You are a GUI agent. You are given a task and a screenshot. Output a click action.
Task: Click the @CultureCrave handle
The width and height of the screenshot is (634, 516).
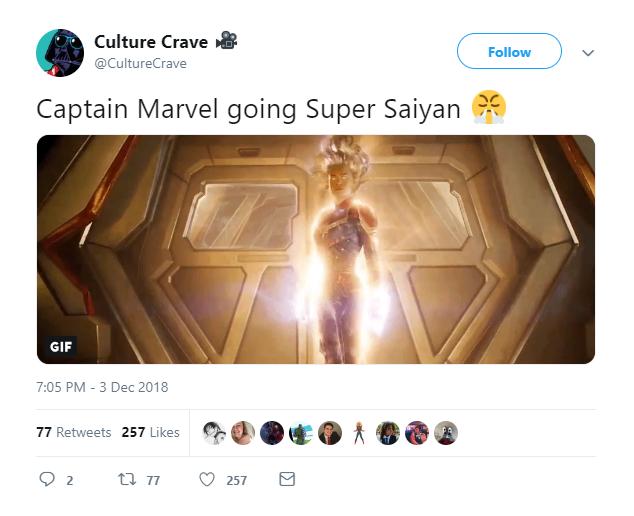coord(140,63)
